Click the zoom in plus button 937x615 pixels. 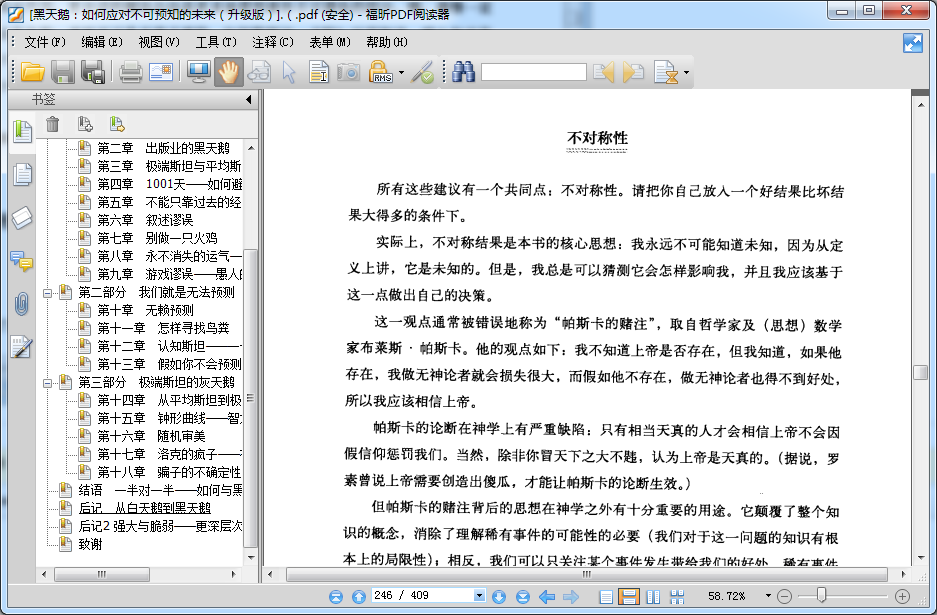tap(902, 596)
